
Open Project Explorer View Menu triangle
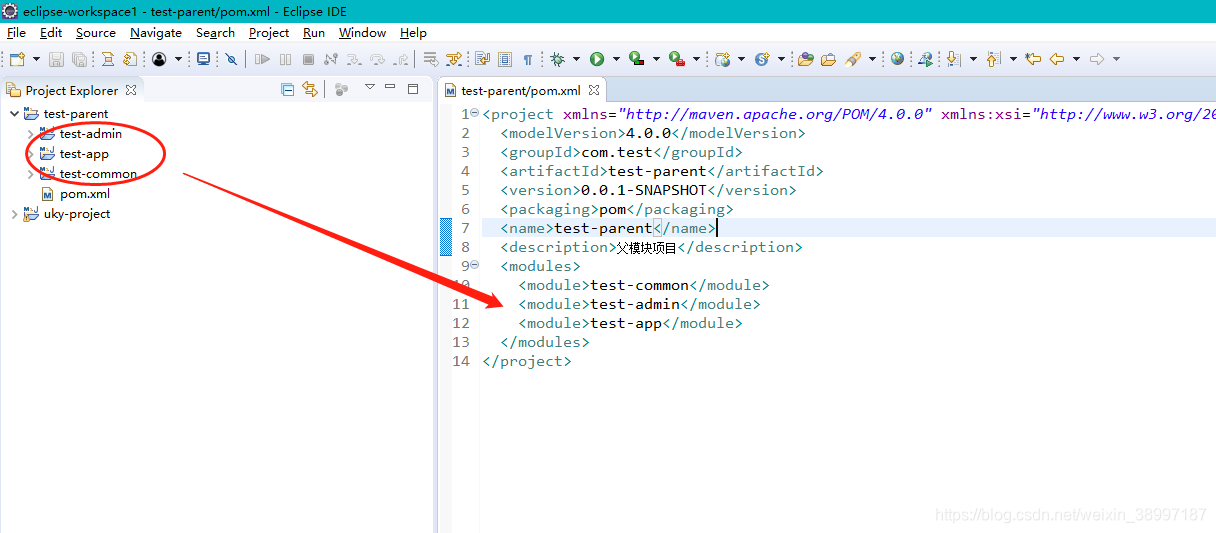[x=369, y=88]
